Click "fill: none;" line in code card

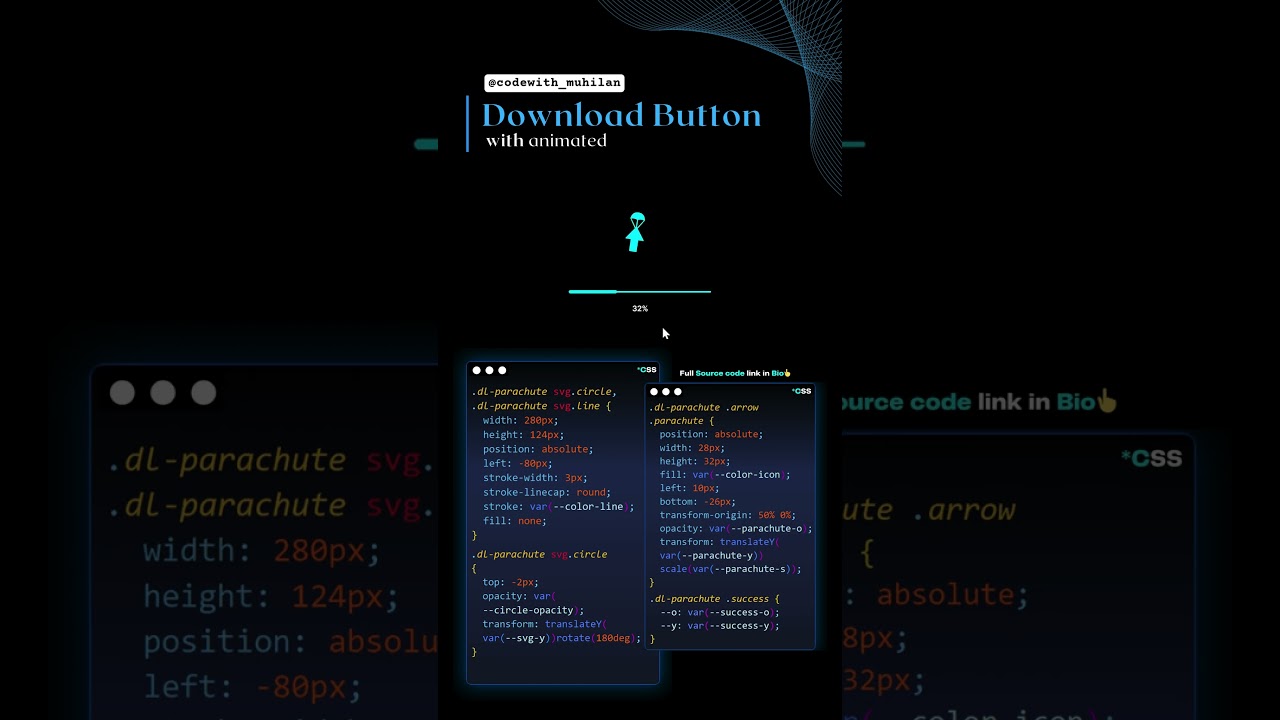[514, 521]
